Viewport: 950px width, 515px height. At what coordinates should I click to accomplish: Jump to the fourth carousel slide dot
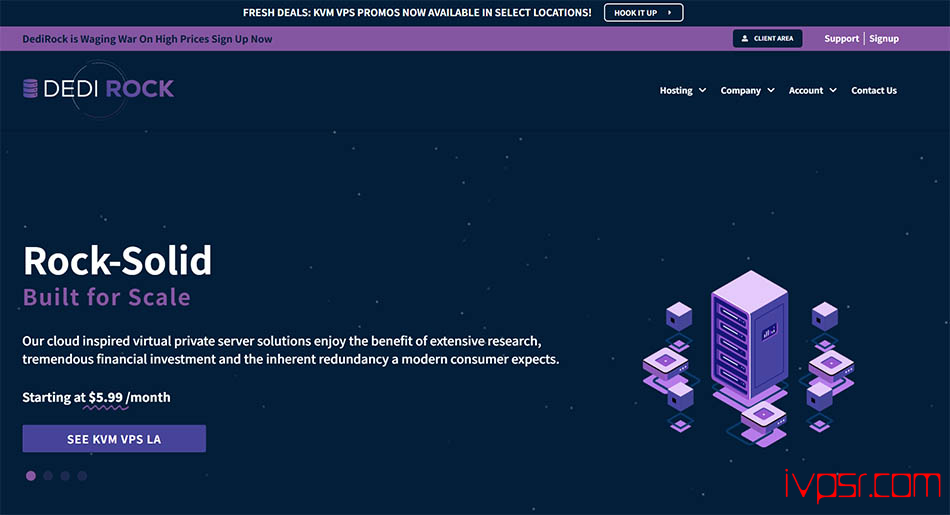point(82,476)
